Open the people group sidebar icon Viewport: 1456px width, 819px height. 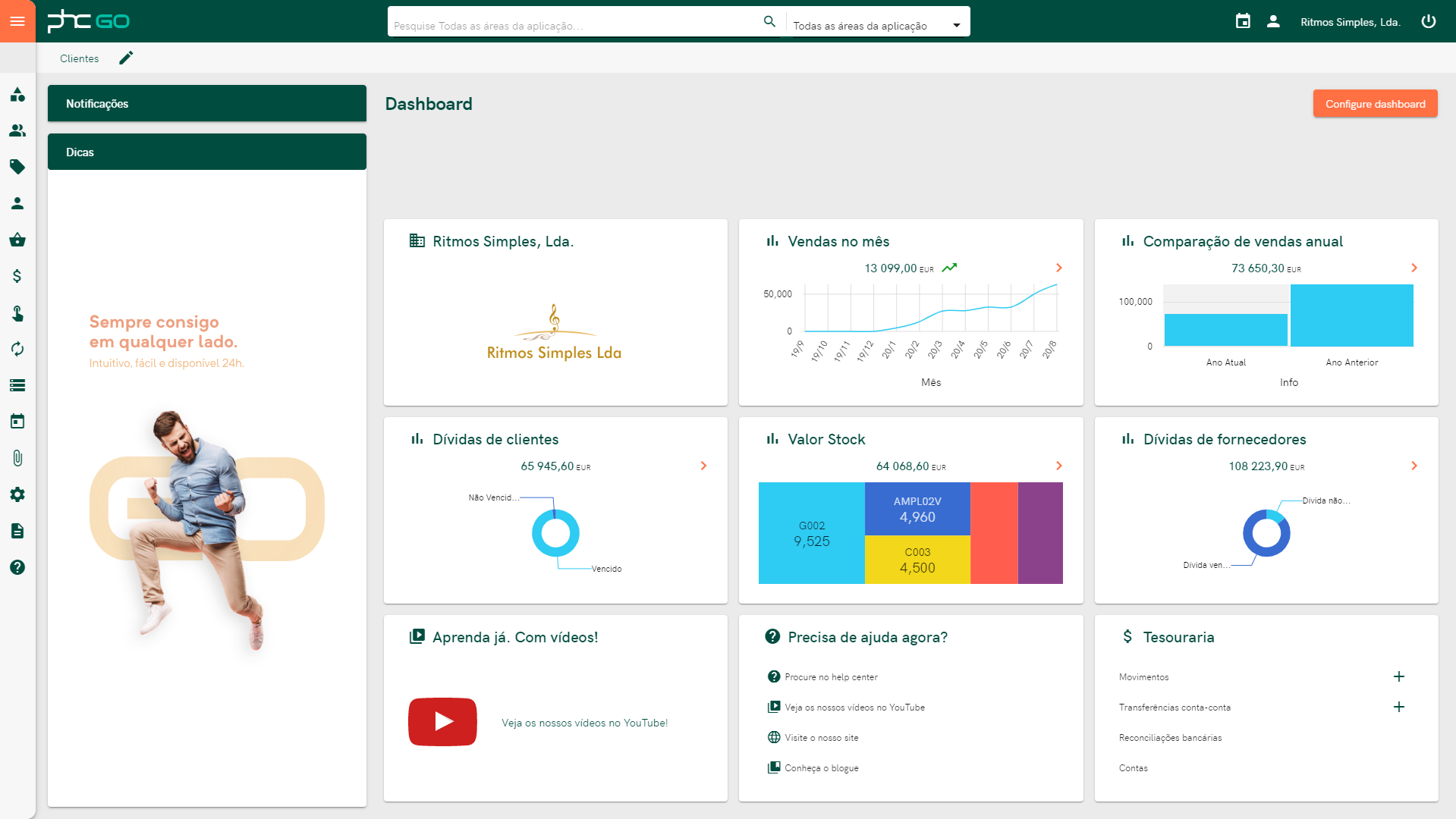pos(17,130)
